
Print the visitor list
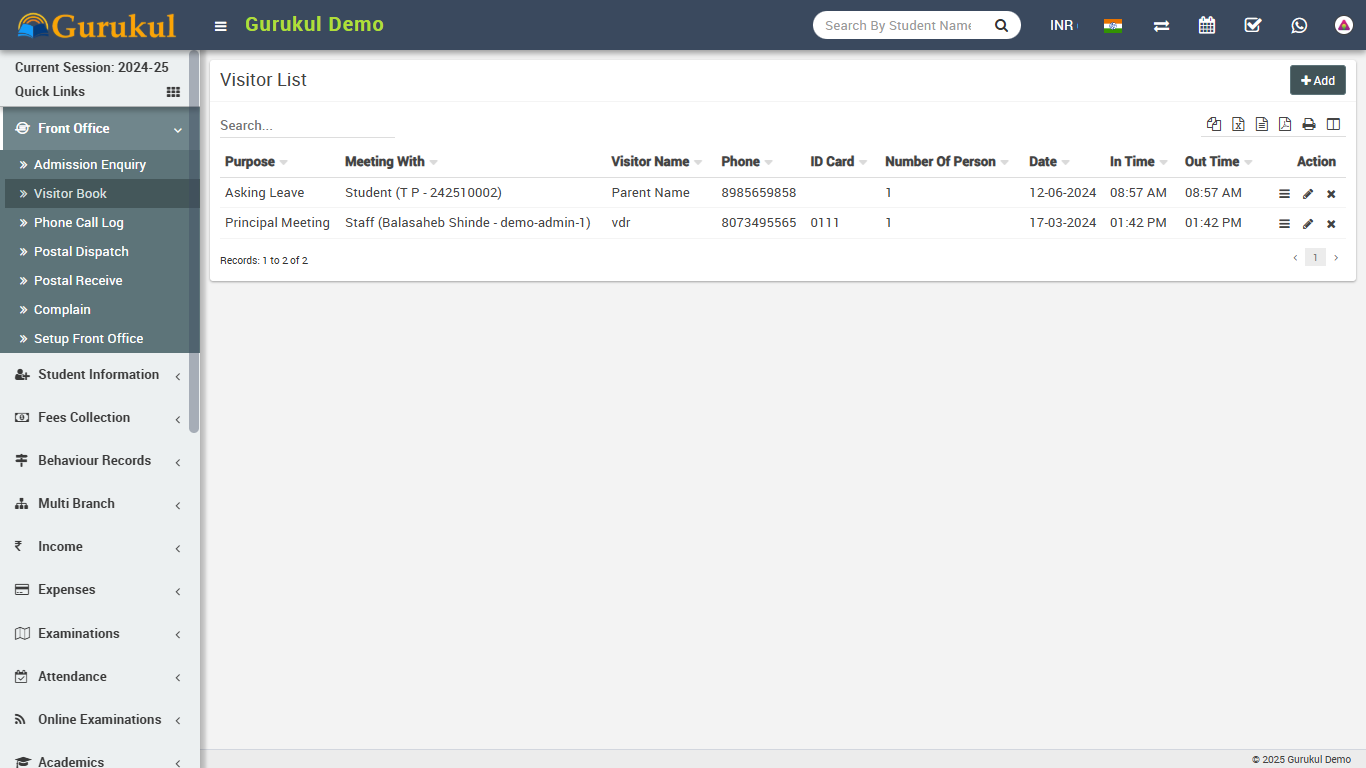(1309, 124)
